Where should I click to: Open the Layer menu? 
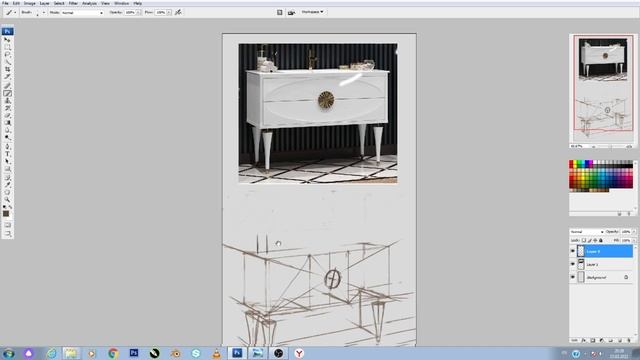(44, 3)
